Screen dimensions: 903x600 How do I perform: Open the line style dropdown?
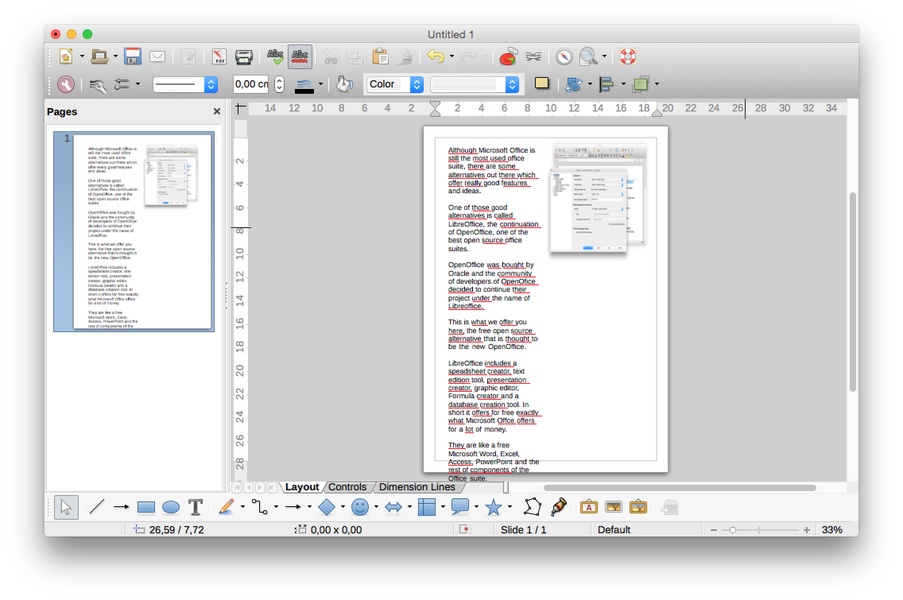pyautogui.click(x=185, y=85)
